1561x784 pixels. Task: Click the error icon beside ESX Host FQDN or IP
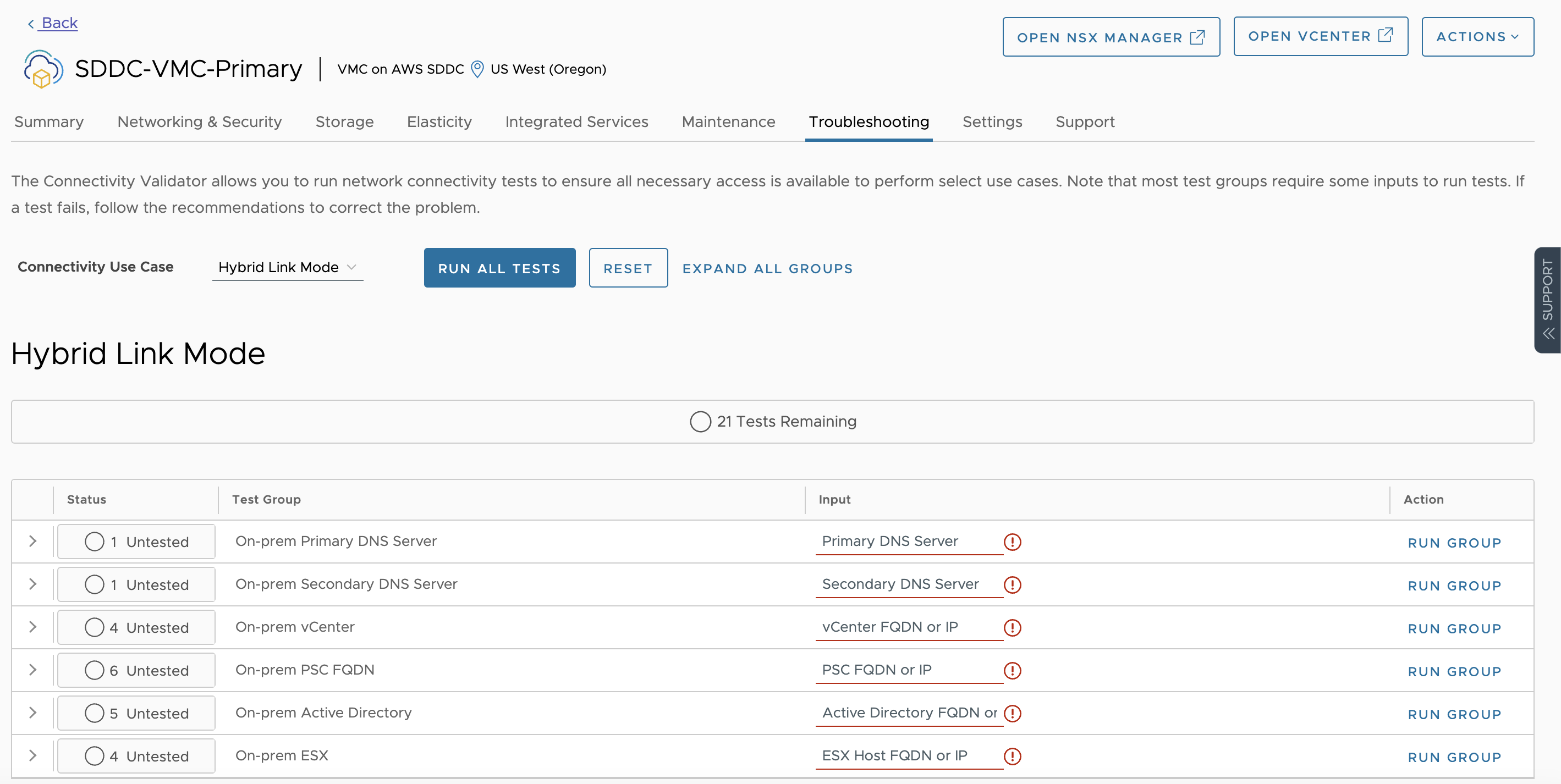[1013, 757]
